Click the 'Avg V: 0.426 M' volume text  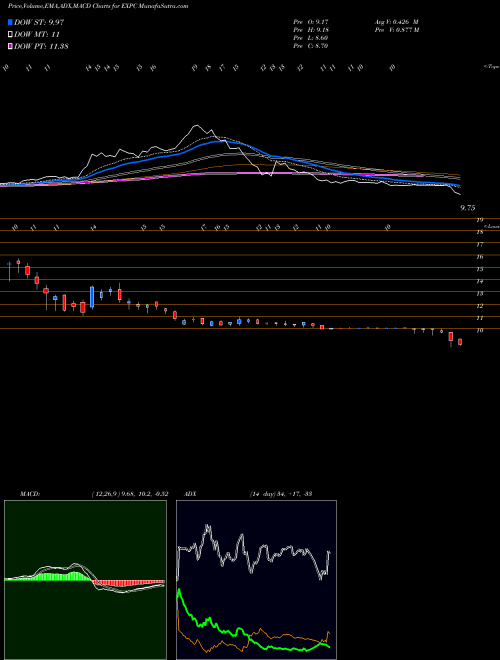(396, 21)
